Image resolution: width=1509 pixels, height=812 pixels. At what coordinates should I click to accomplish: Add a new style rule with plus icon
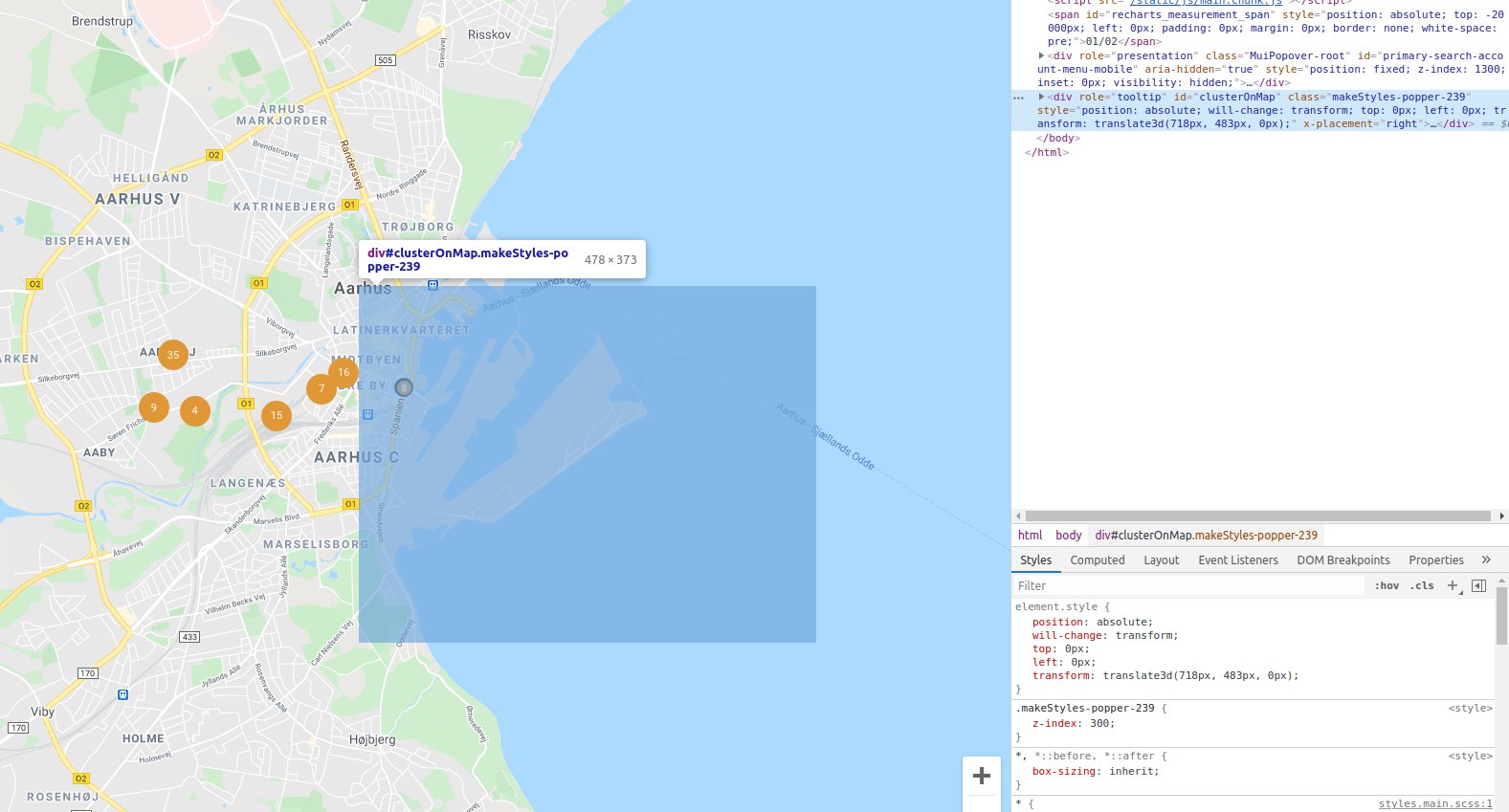(1453, 585)
